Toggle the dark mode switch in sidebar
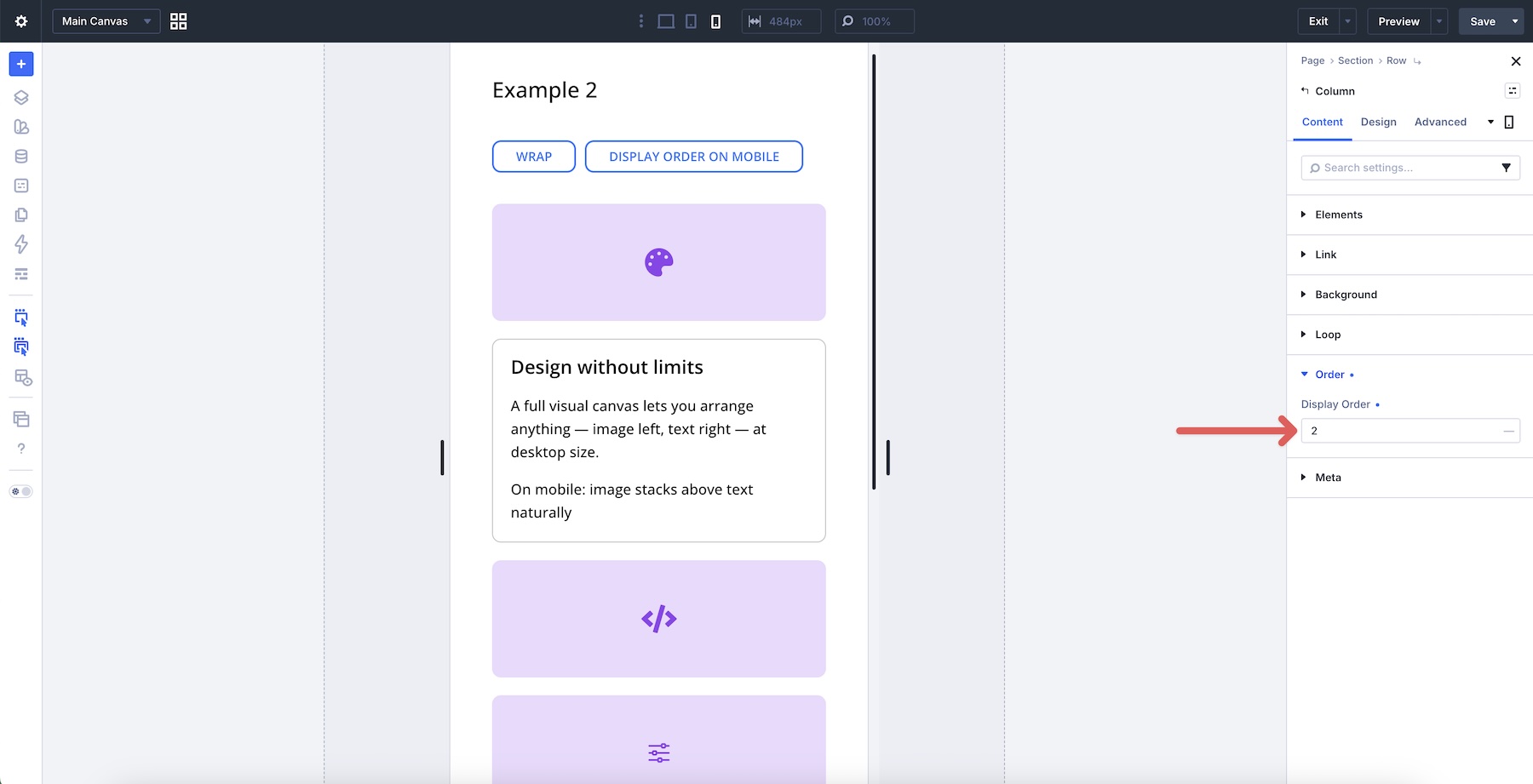Image resolution: width=1533 pixels, height=784 pixels. pos(21,491)
